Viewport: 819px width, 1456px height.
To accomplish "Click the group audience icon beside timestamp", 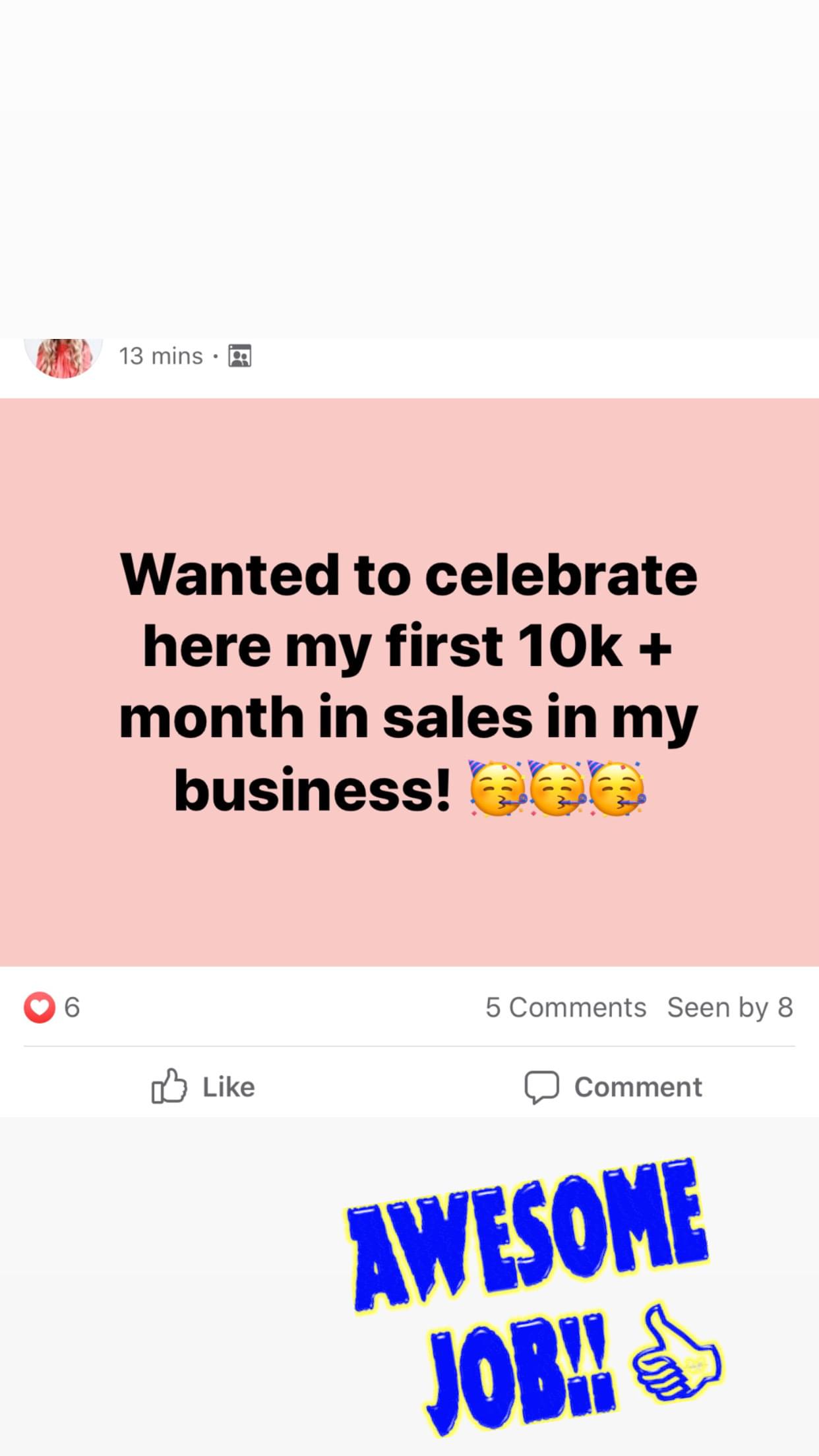I will click(239, 356).
